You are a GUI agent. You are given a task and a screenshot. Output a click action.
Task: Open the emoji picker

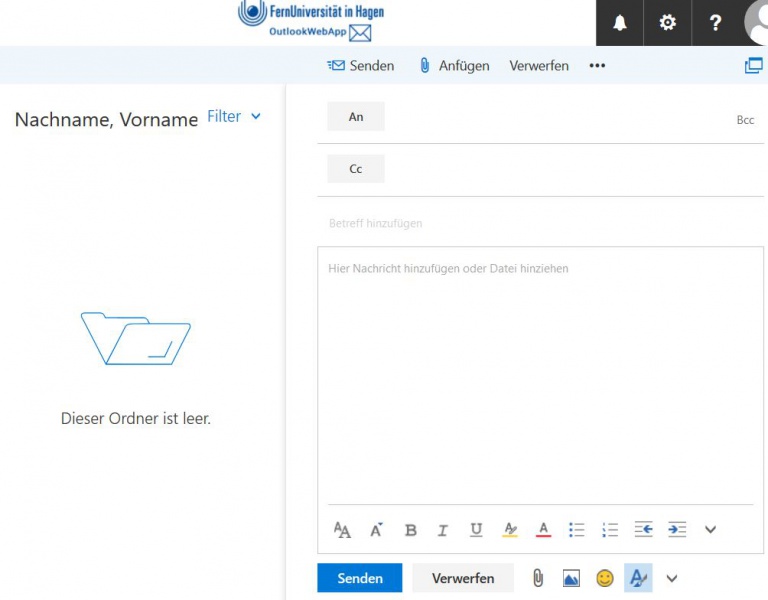[x=605, y=578]
